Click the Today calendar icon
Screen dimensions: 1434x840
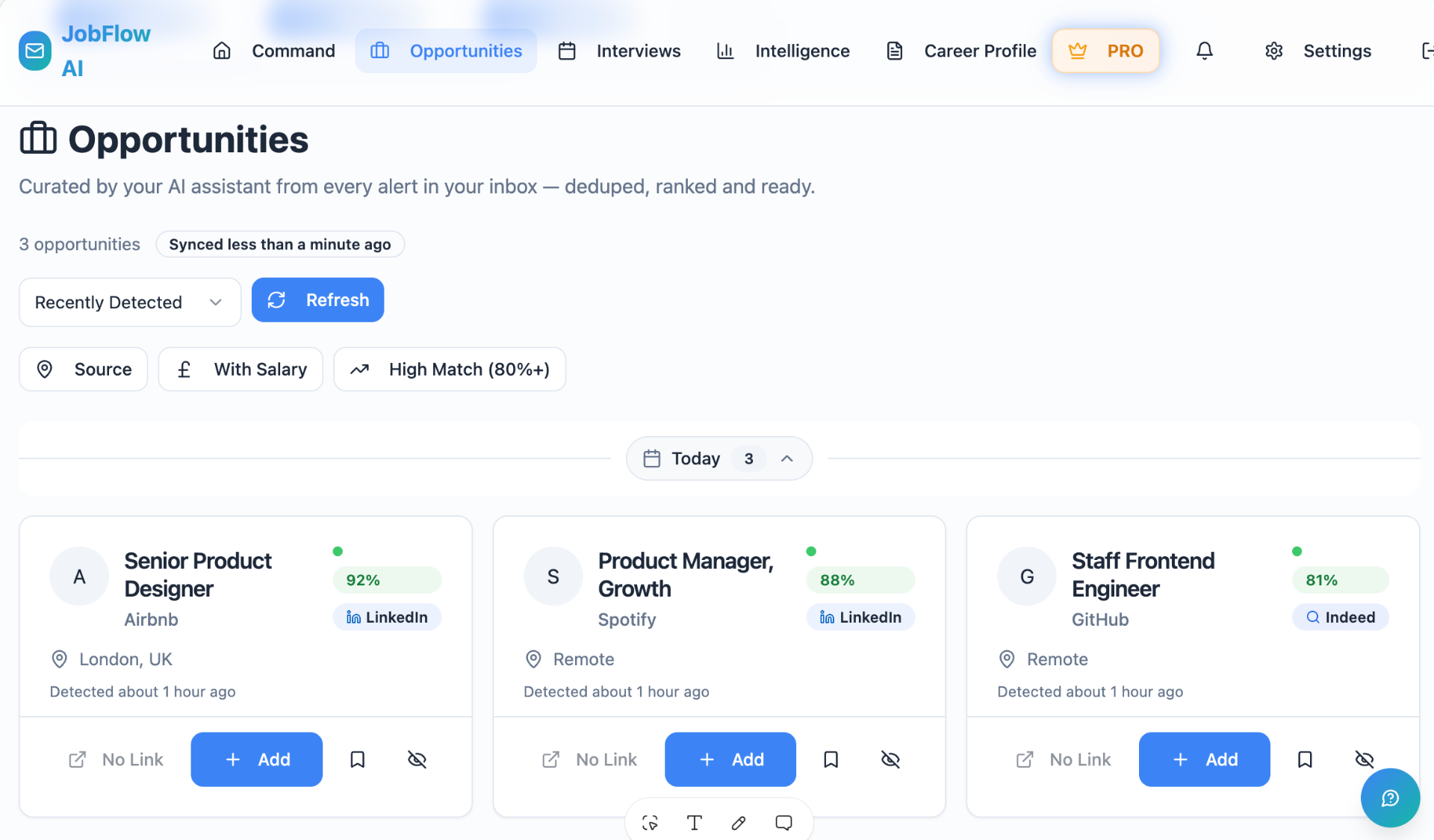pyautogui.click(x=652, y=458)
